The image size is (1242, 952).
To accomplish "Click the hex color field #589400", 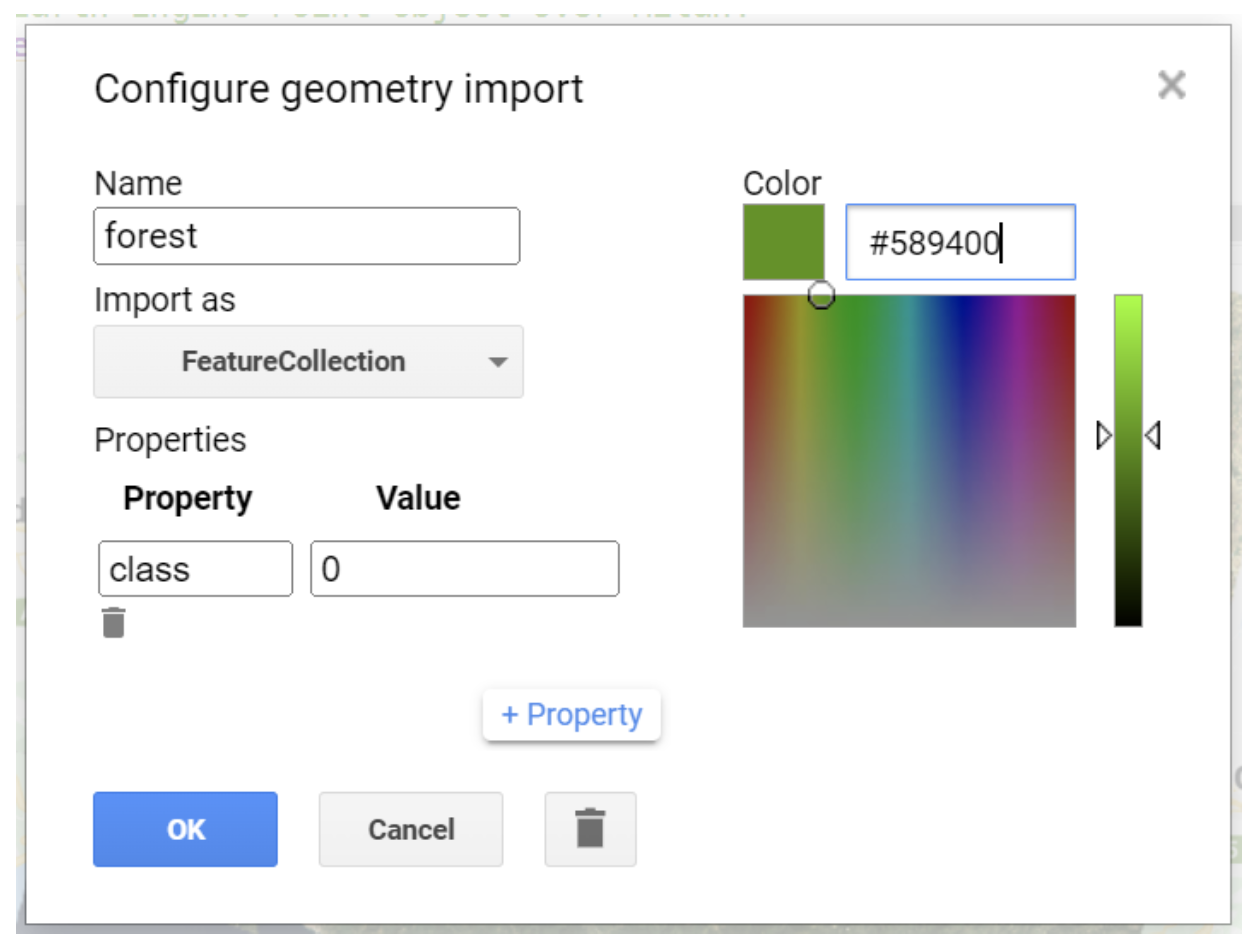I will [960, 243].
